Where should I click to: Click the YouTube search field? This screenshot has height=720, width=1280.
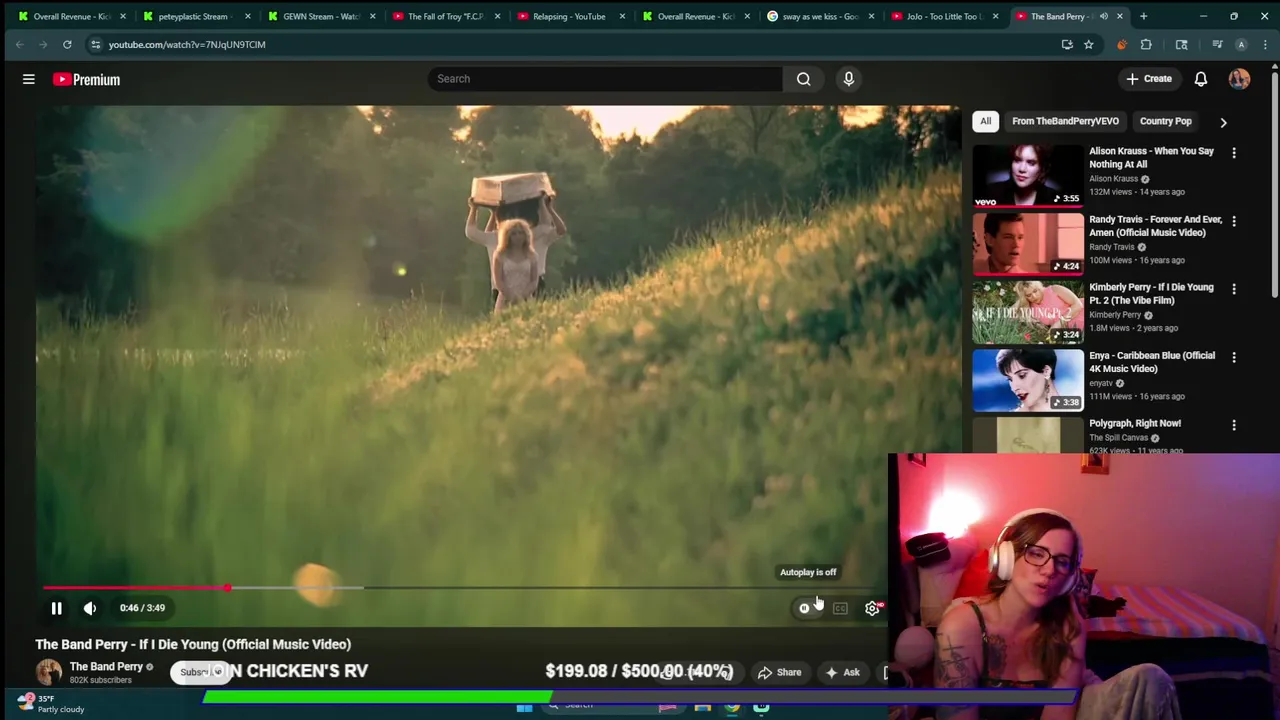click(x=605, y=79)
